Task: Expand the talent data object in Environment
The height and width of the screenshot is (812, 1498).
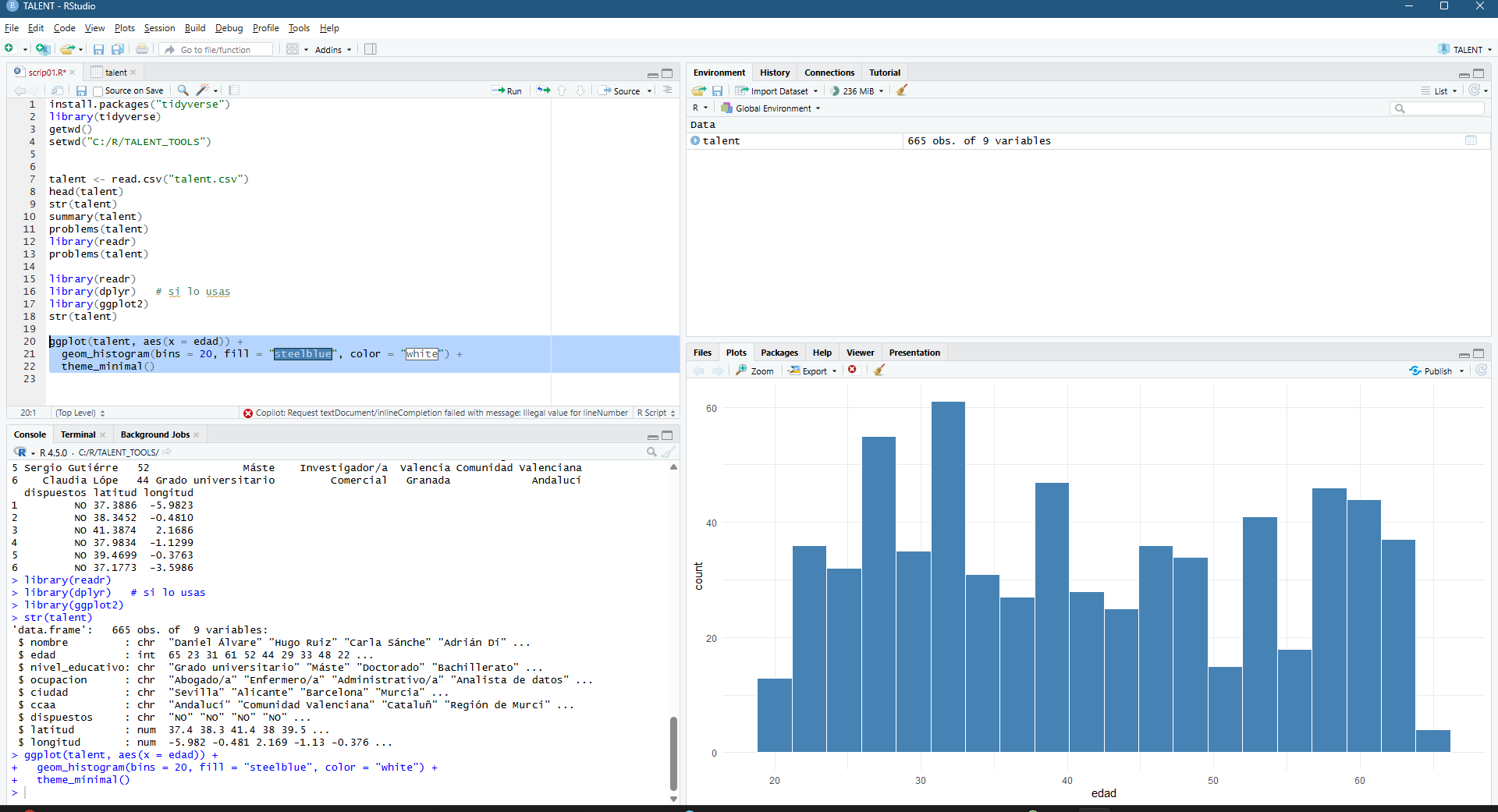Action: point(695,141)
